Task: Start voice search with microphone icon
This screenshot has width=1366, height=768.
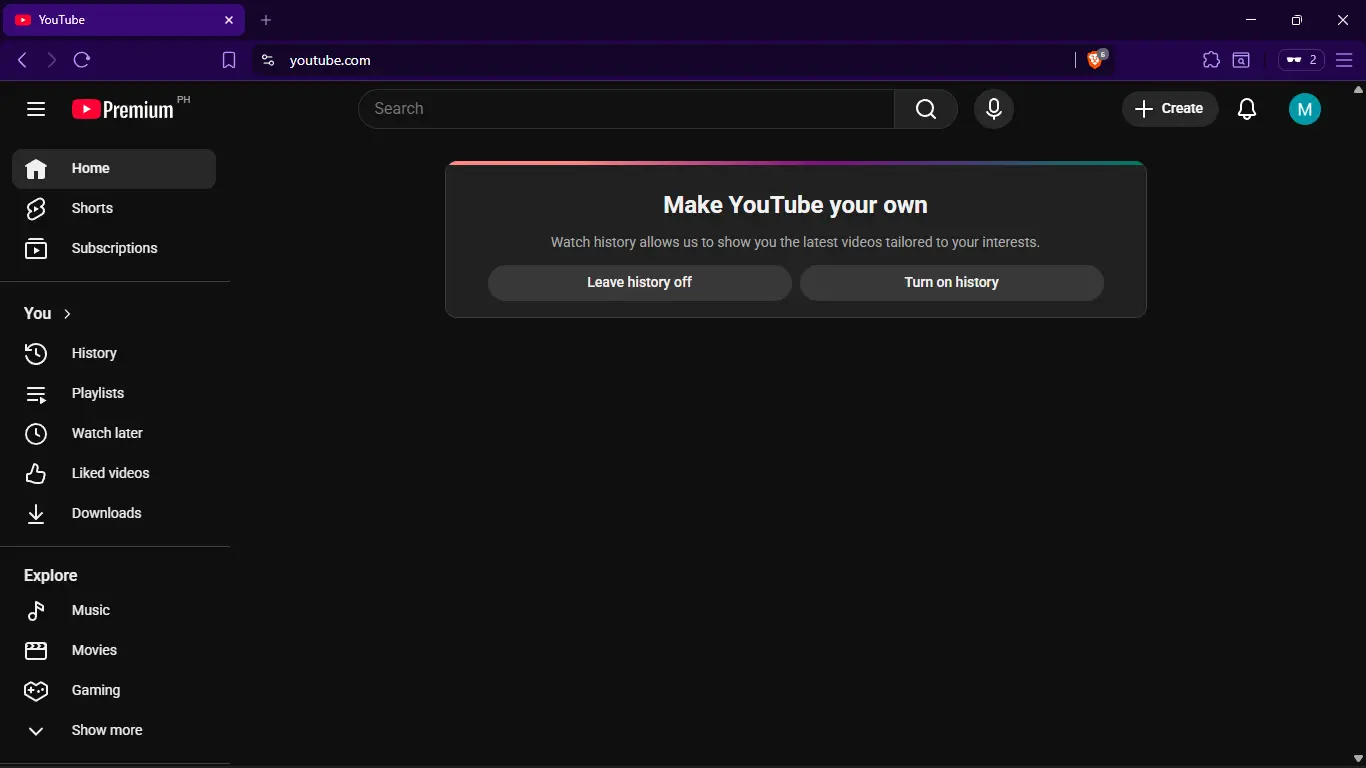Action: (x=994, y=109)
